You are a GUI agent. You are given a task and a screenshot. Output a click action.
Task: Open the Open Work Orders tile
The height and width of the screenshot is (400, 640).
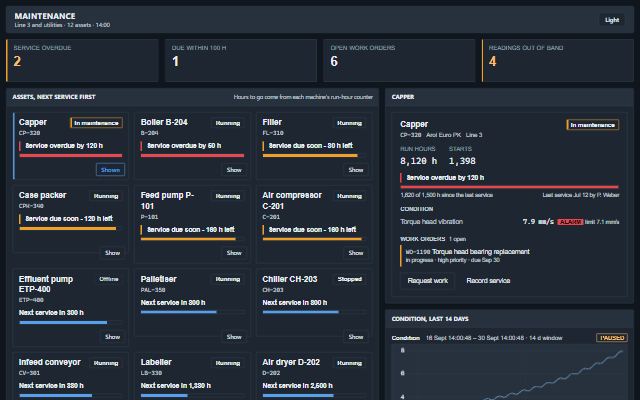pyautogui.click(x=399, y=60)
